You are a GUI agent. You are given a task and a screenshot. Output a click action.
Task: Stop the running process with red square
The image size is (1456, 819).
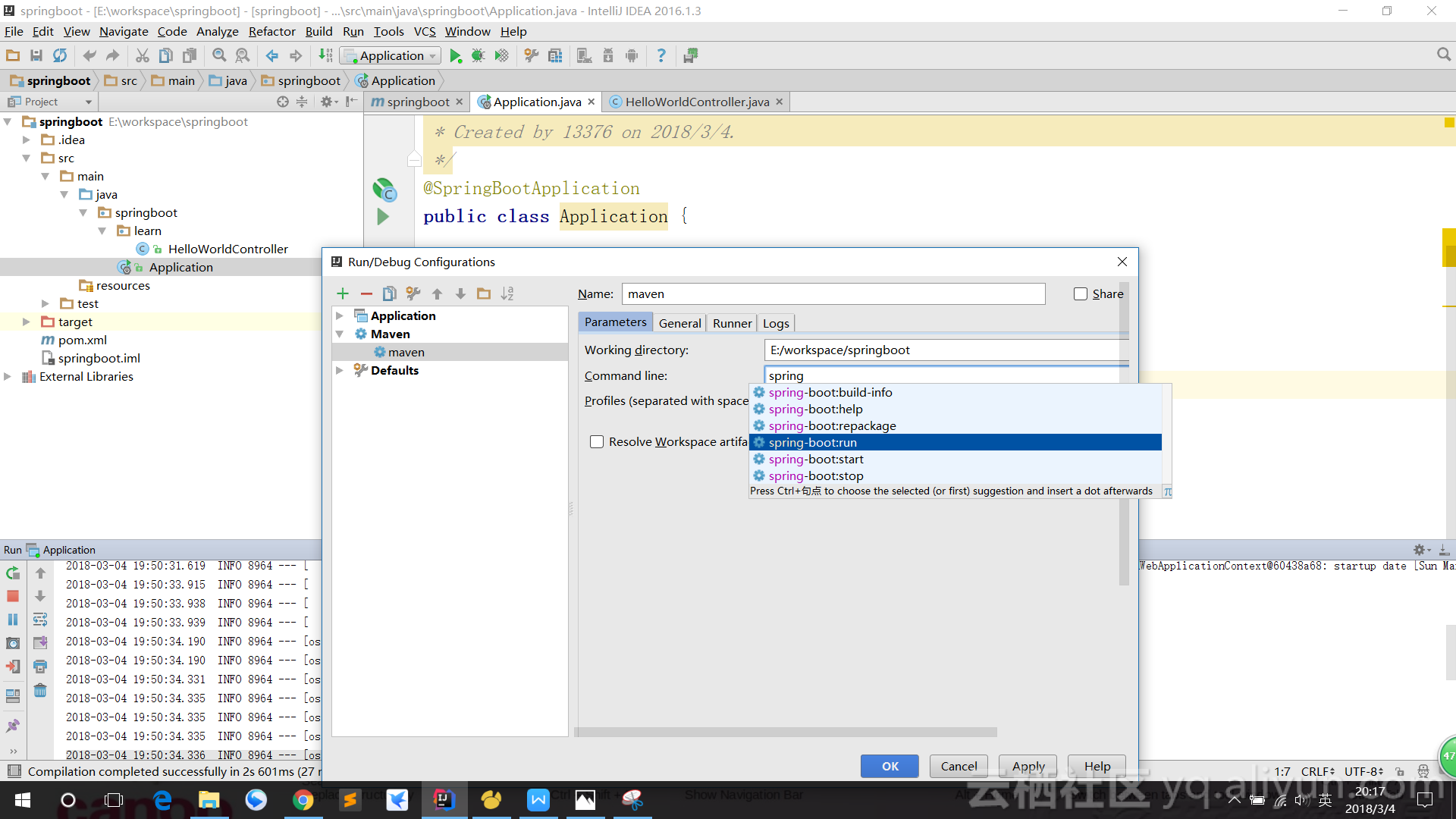(x=13, y=597)
